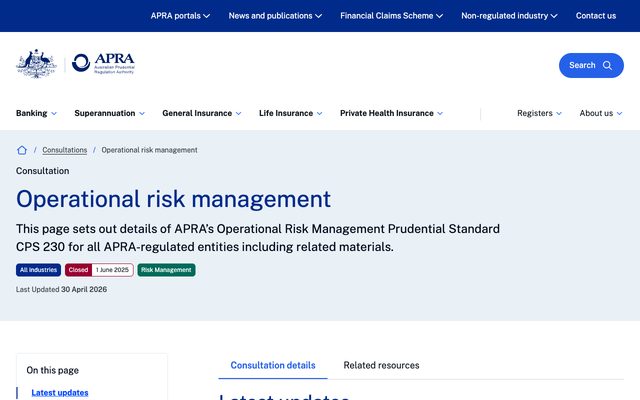Expand the APRA portals dropdown
This screenshot has width=640, height=400.
coord(180,16)
